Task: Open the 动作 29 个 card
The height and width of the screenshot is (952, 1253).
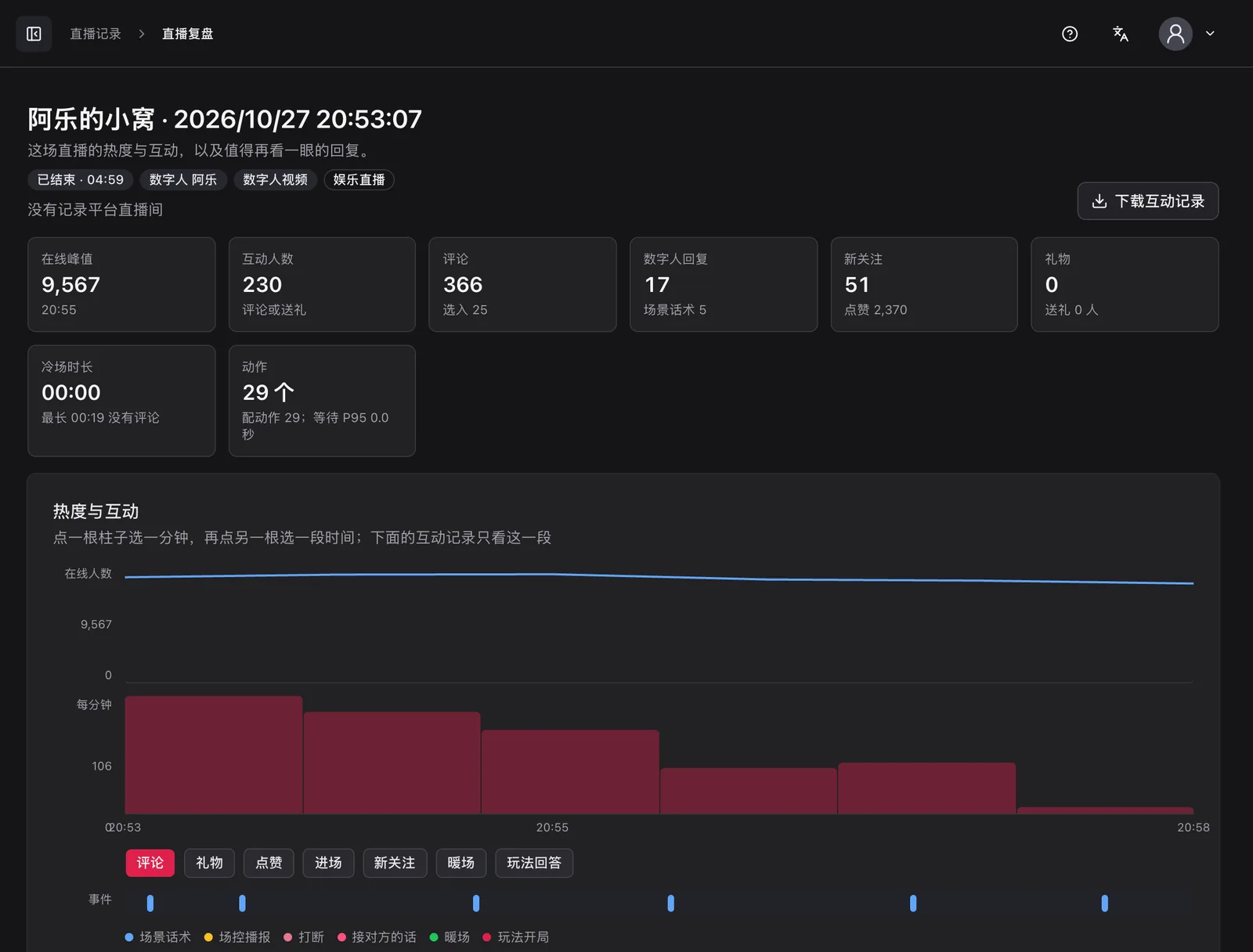Action: 322,401
